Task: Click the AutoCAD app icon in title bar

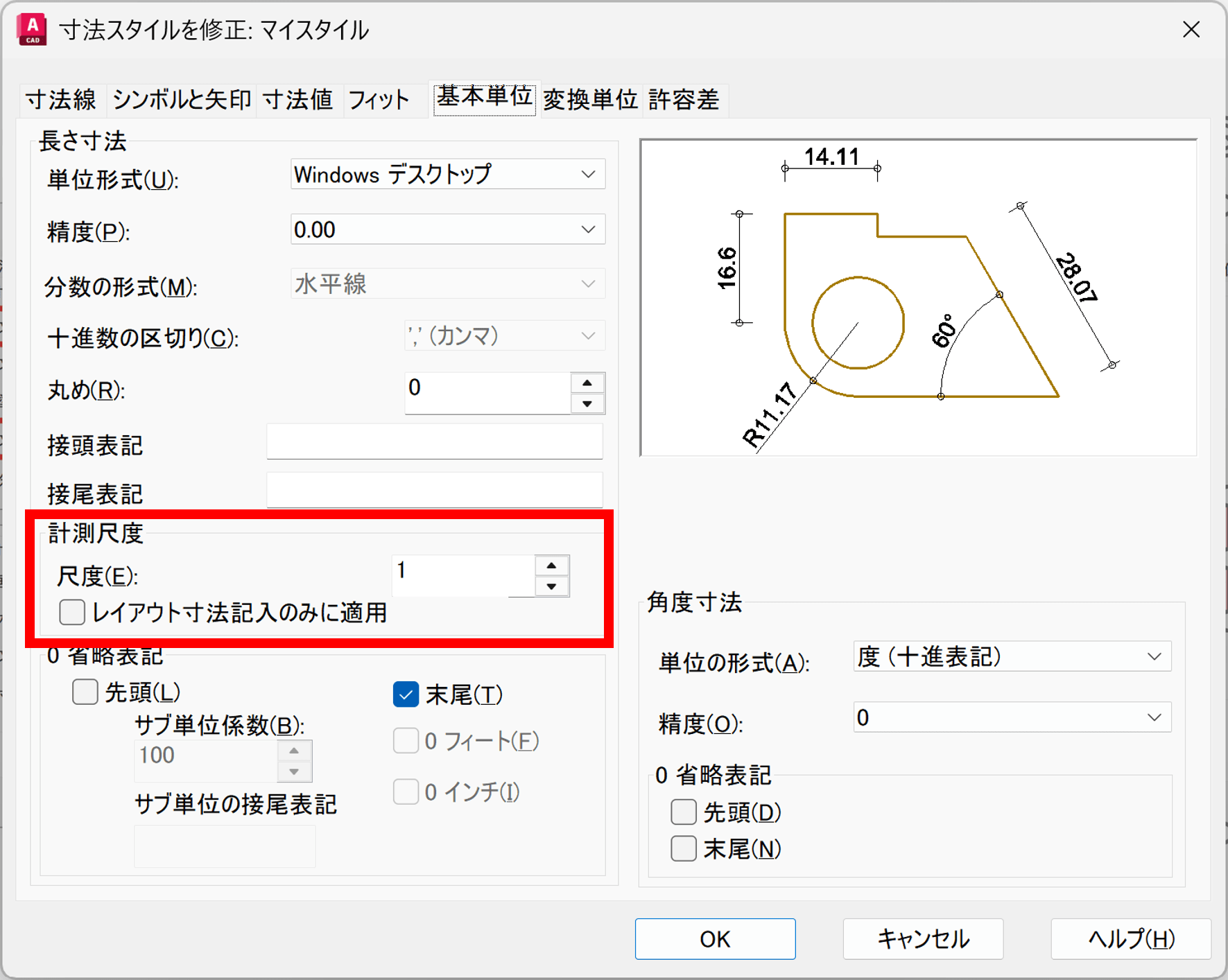Action: tap(32, 30)
